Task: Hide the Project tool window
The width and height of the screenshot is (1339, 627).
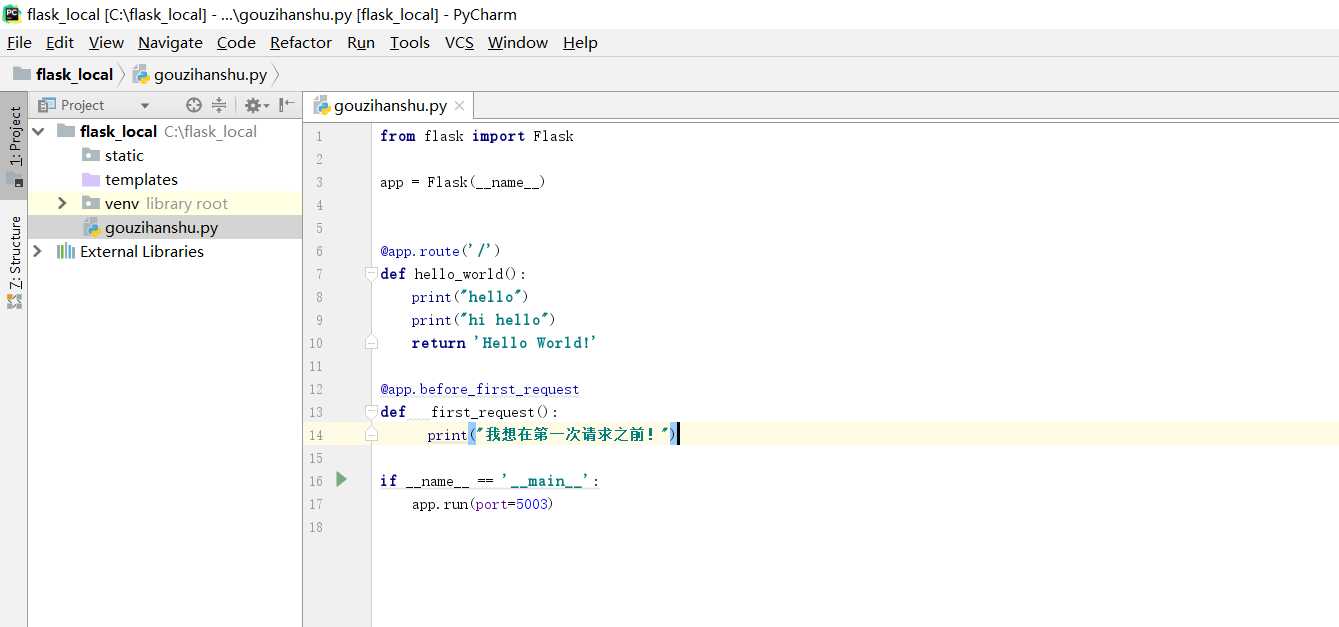Action: [x=287, y=105]
